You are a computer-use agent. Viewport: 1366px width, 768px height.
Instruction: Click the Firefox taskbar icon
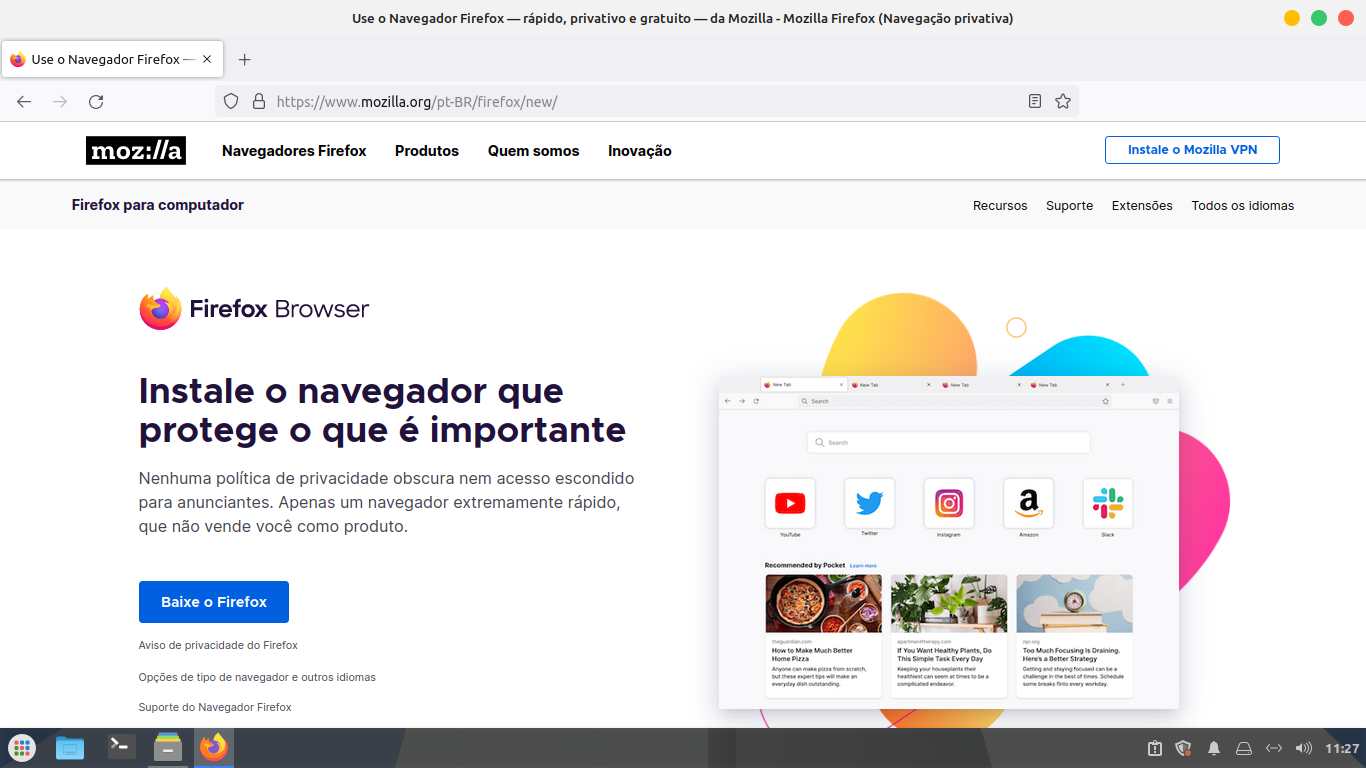[x=214, y=747]
